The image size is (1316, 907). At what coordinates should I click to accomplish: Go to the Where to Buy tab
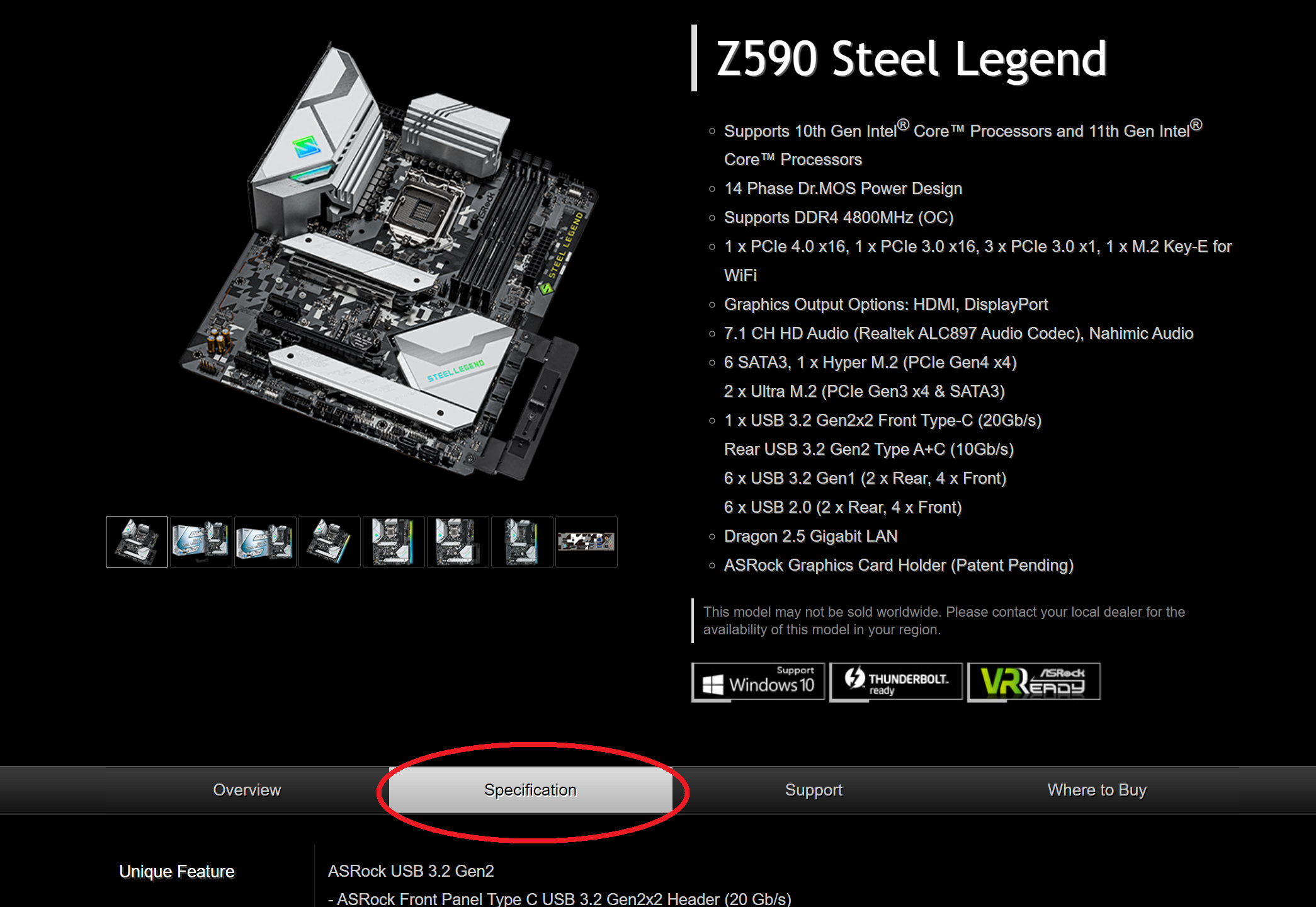(x=1097, y=790)
